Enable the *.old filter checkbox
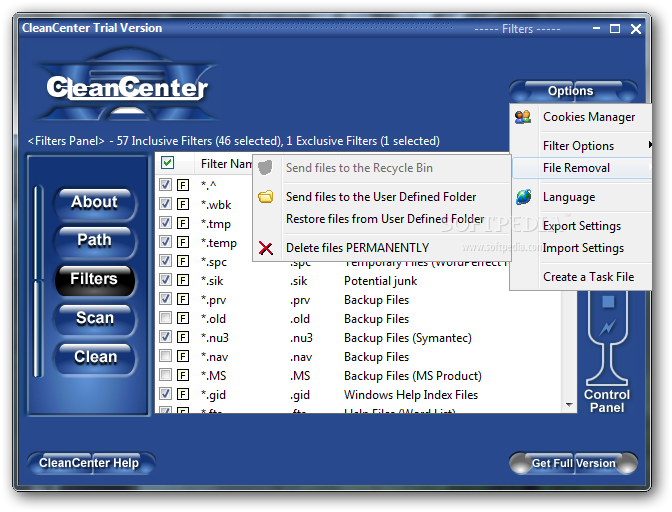672x512 pixels. tap(165, 318)
